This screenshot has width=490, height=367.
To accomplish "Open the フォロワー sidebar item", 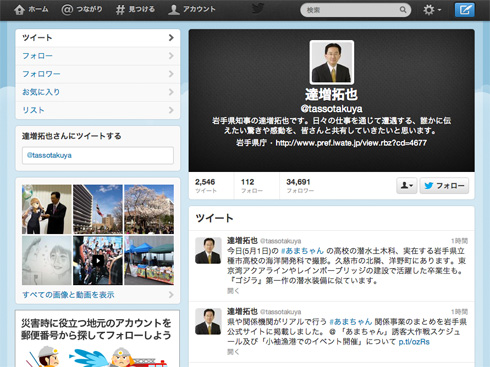I will point(98,74).
